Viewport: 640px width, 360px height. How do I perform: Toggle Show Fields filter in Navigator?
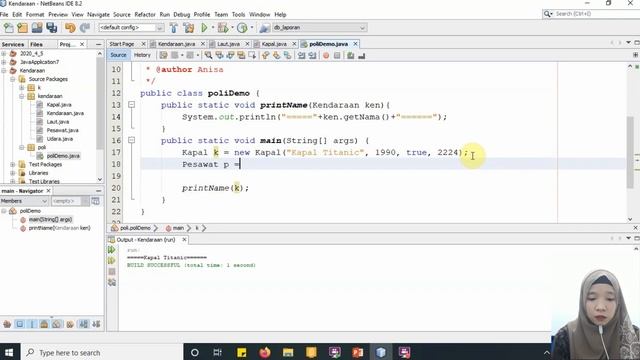click(20, 324)
